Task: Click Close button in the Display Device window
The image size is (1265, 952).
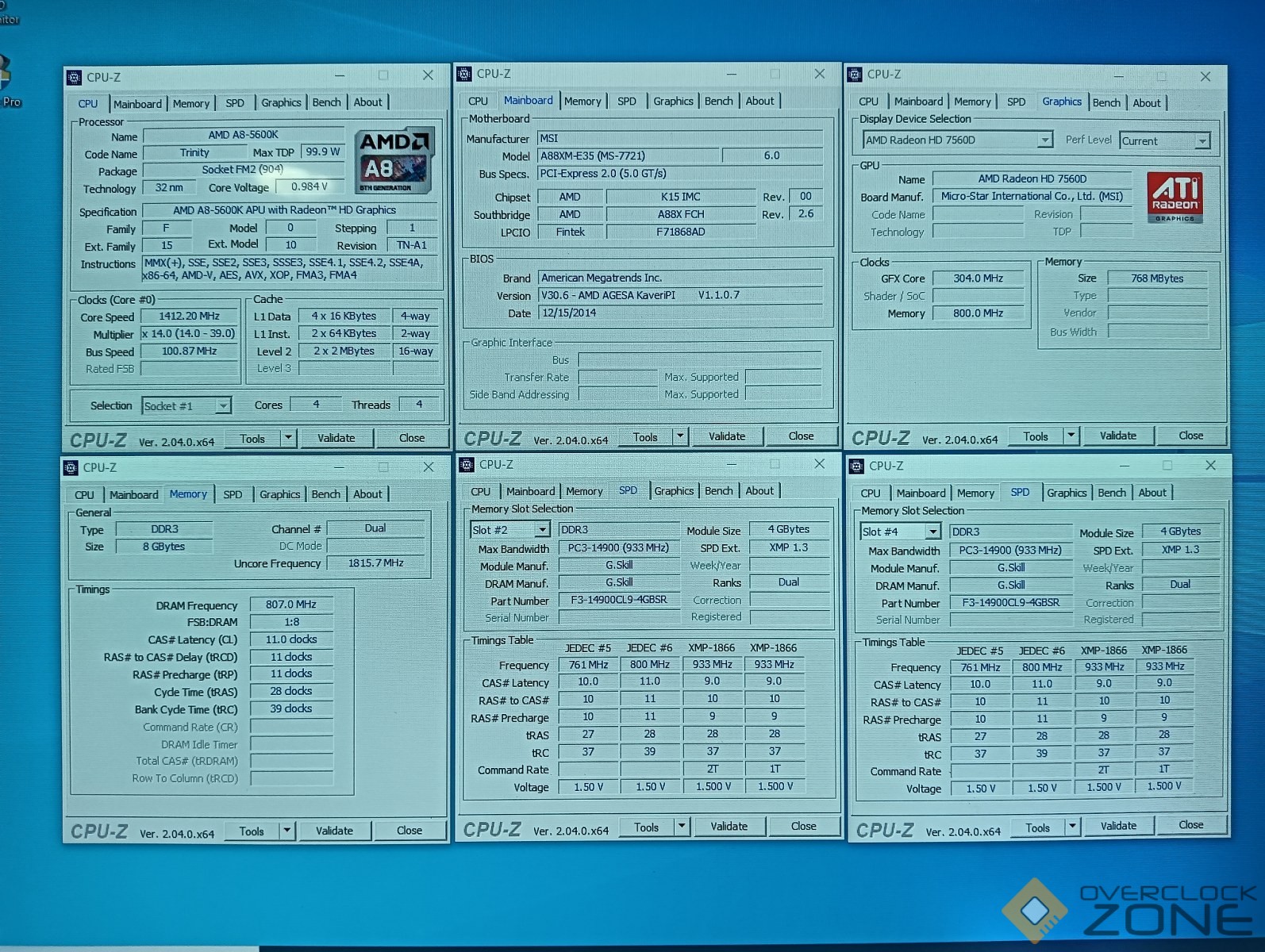Action: (1190, 436)
